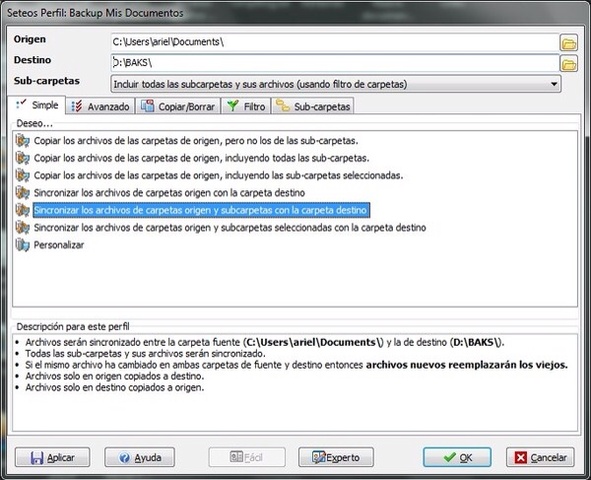Click the disabled Fácil mode button
This screenshot has width=591, height=480.
tap(247, 457)
